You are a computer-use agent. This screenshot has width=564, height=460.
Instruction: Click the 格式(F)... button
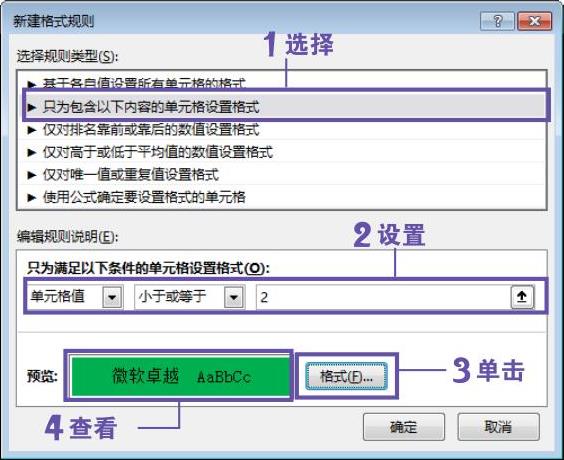[x=346, y=376]
